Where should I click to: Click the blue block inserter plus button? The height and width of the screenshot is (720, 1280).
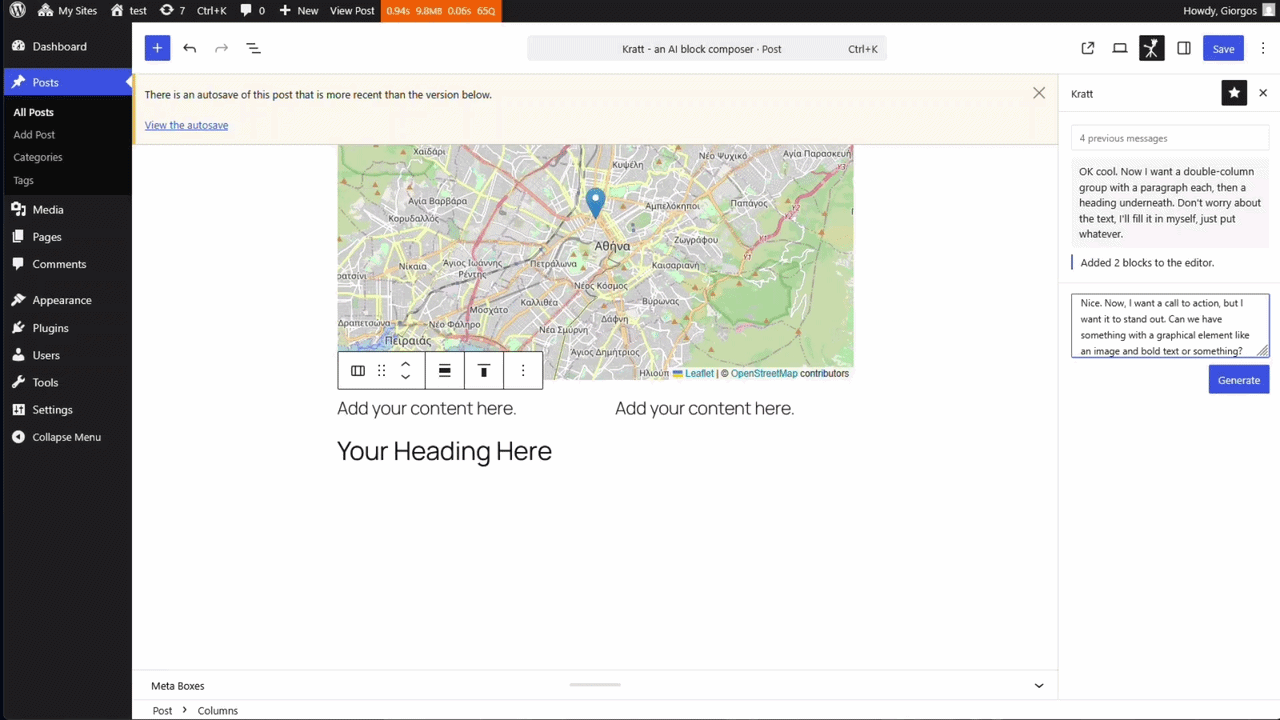tap(157, 48)
